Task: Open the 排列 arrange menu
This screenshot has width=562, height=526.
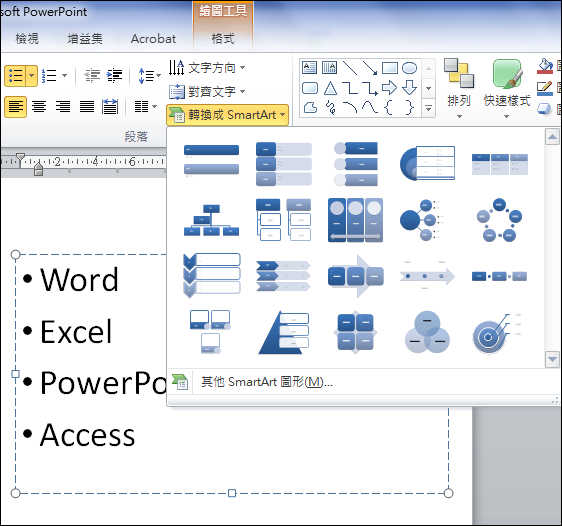Action: (x=459, y=89)
